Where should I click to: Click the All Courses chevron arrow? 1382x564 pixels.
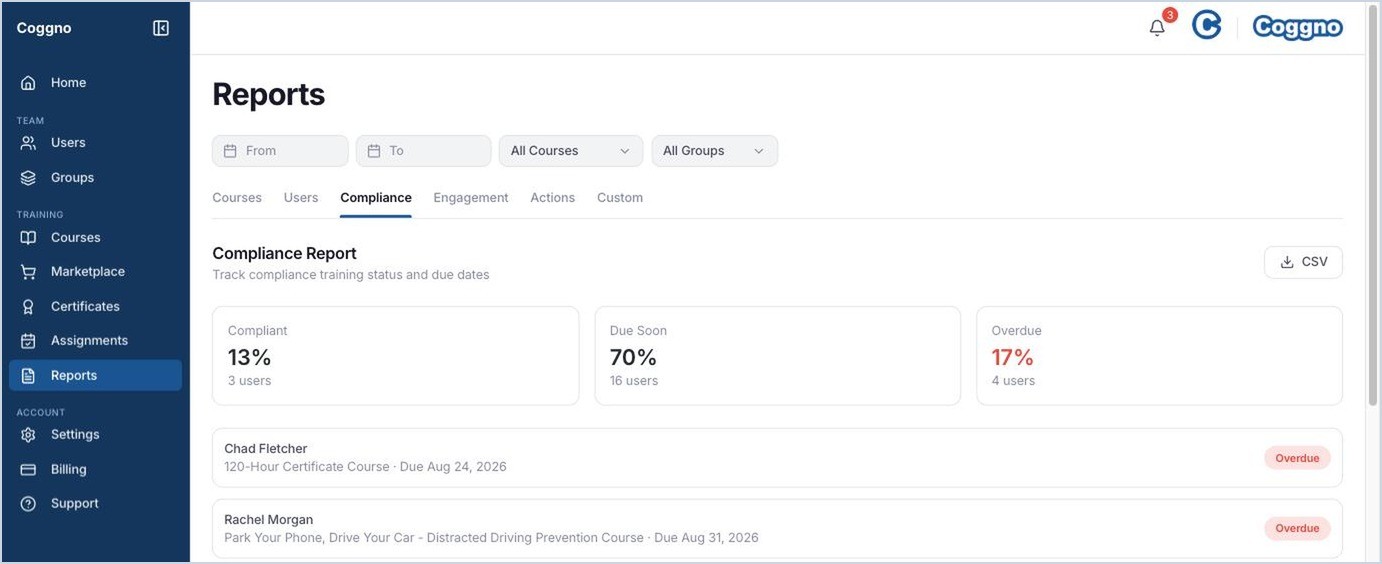(625, 151)
